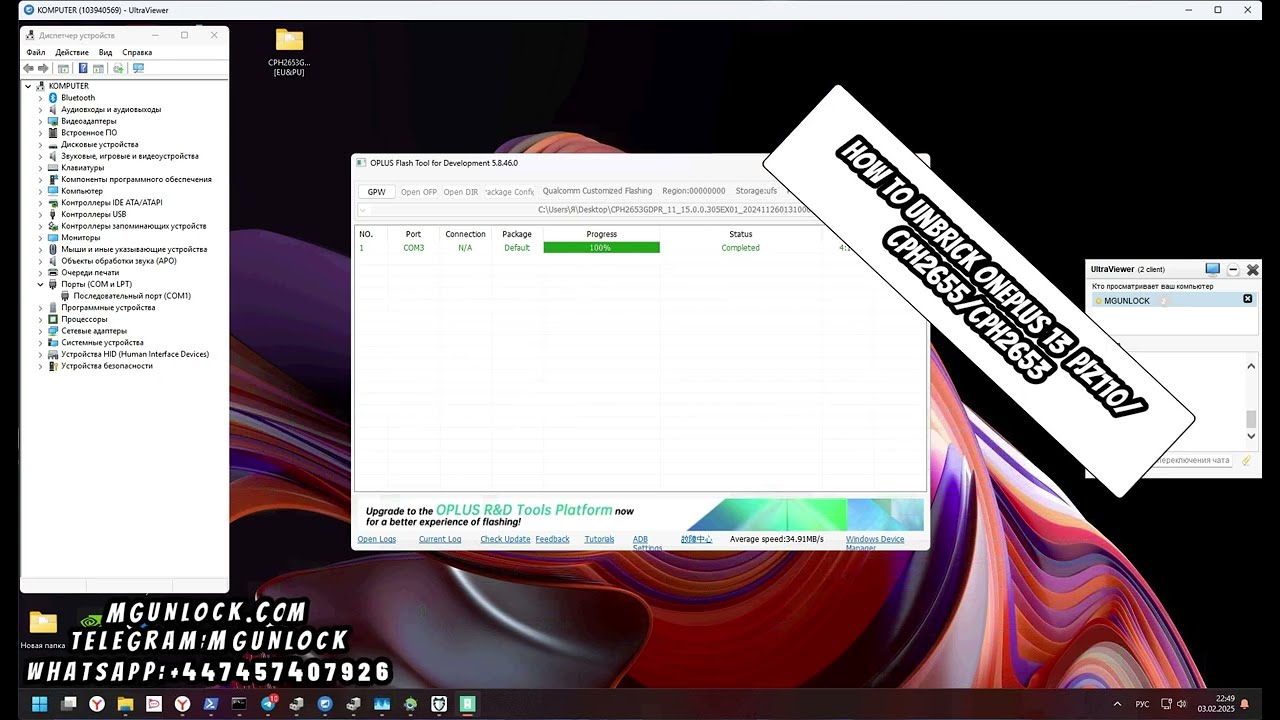This screenshot has height=720, width=1280.
Task: Open Telegram from the taskbar
Action: (268, 704)
